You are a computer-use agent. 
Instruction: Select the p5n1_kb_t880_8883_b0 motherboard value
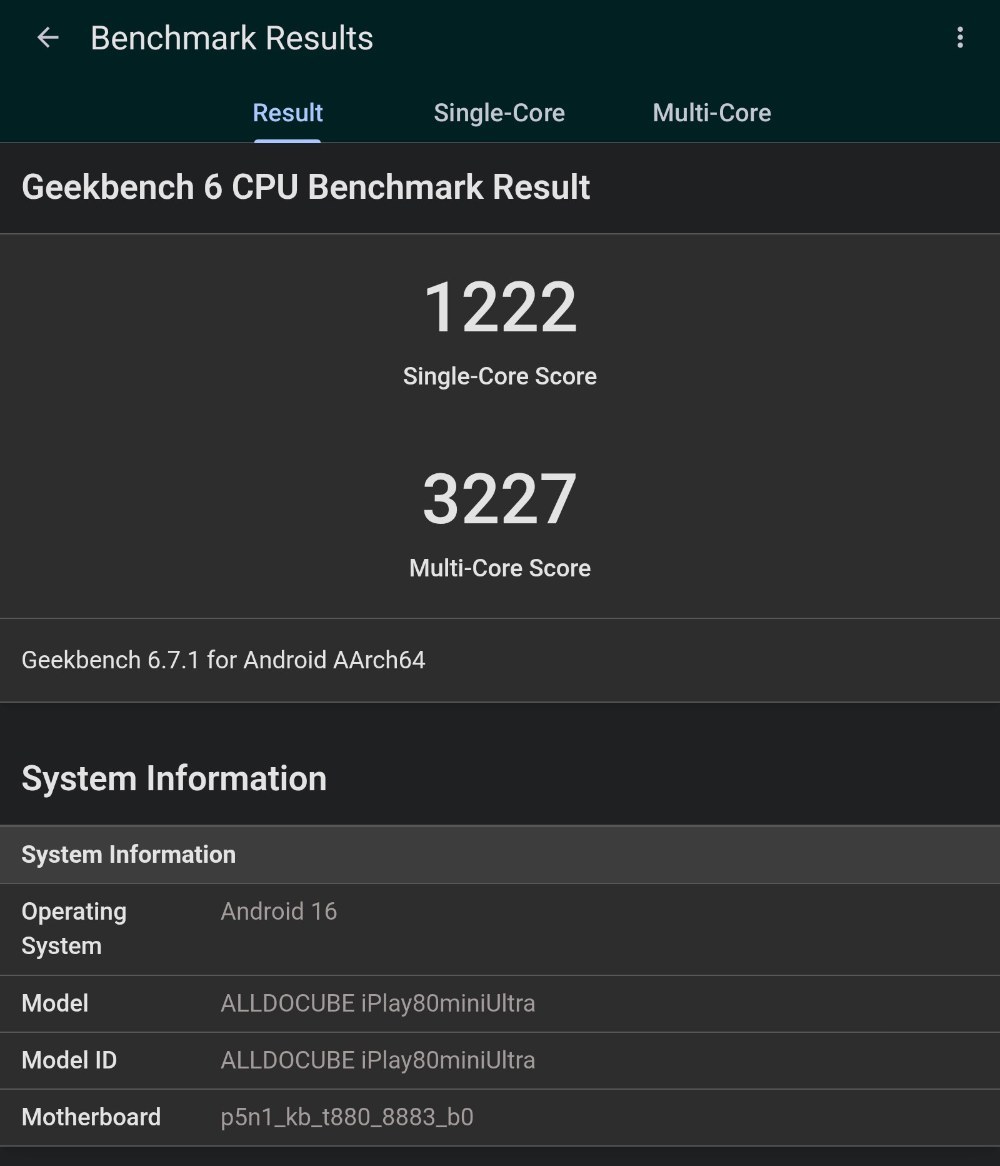347,1118
